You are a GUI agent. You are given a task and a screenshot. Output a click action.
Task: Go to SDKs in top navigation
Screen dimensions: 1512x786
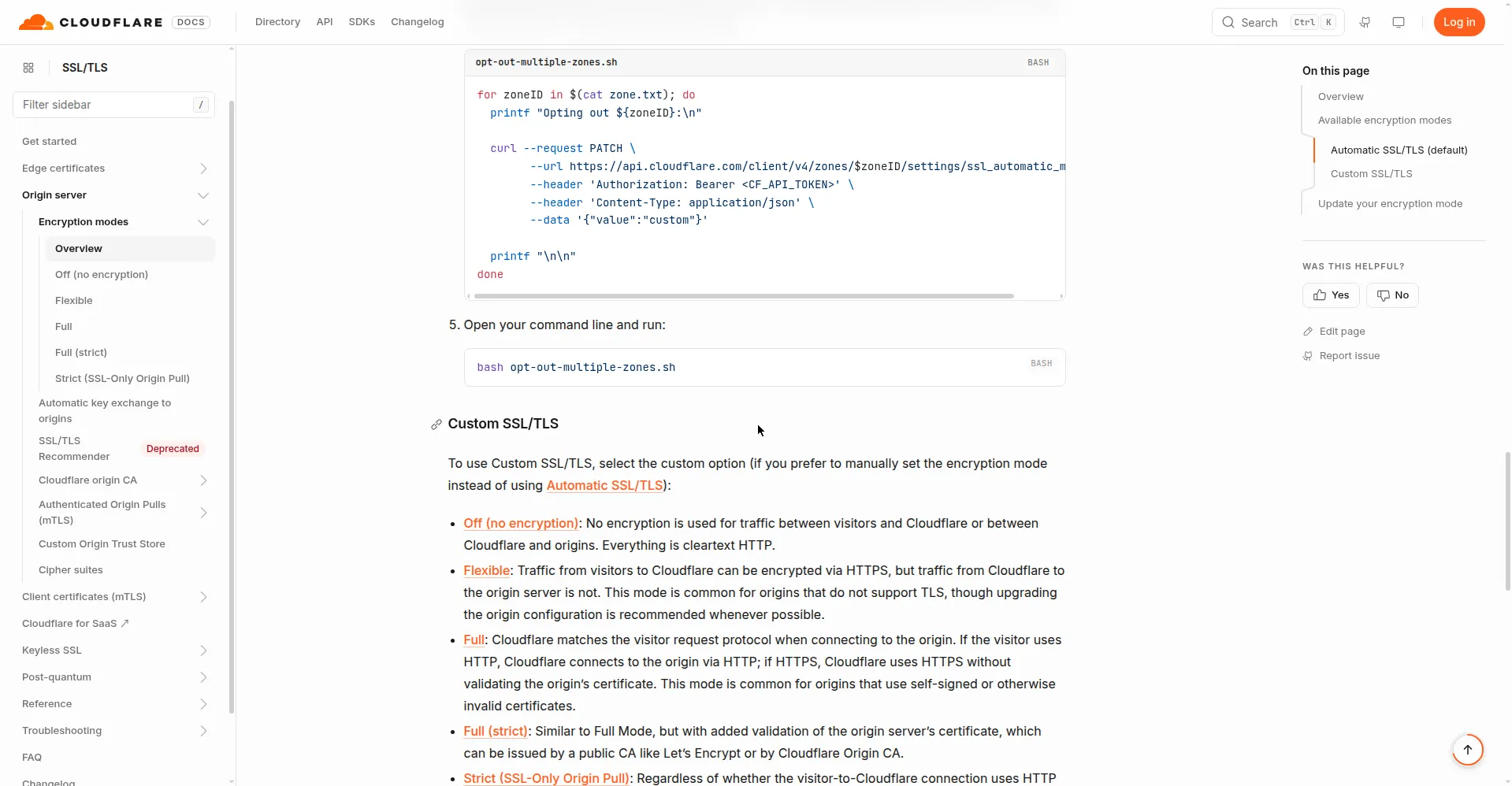(x=362, y=22)
